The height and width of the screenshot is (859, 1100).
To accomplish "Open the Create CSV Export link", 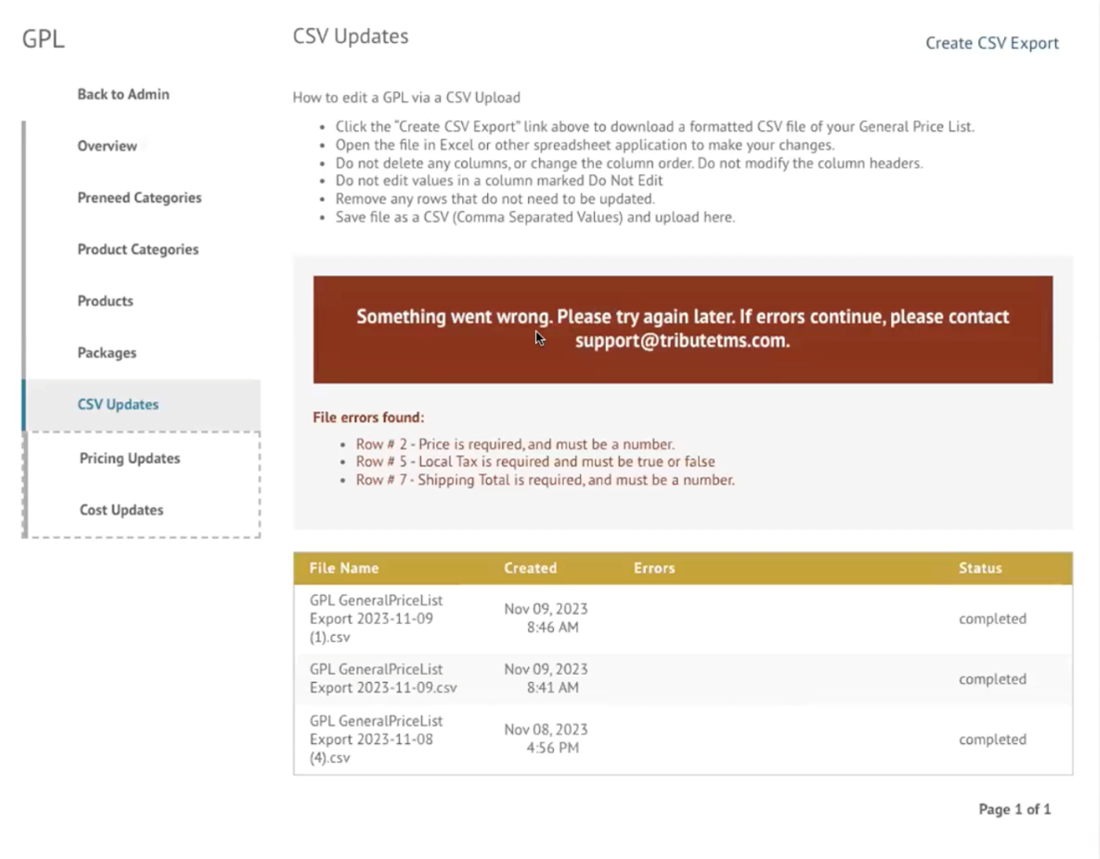I will pos(991,43).
